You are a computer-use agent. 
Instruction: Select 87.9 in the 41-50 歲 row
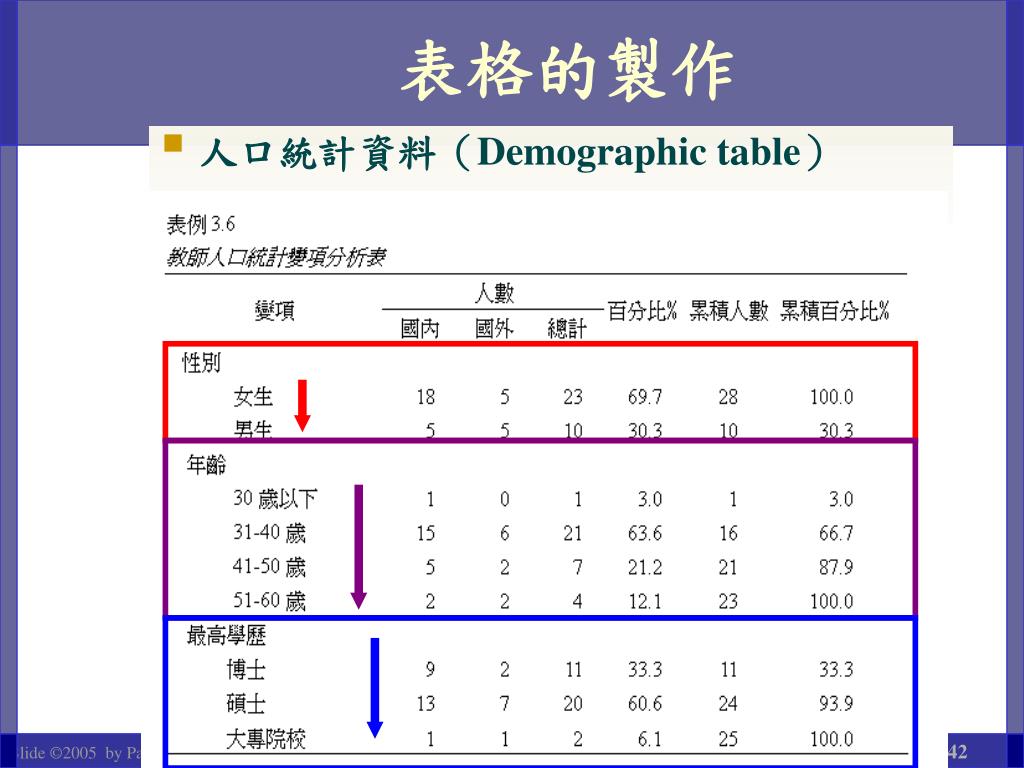836,568
